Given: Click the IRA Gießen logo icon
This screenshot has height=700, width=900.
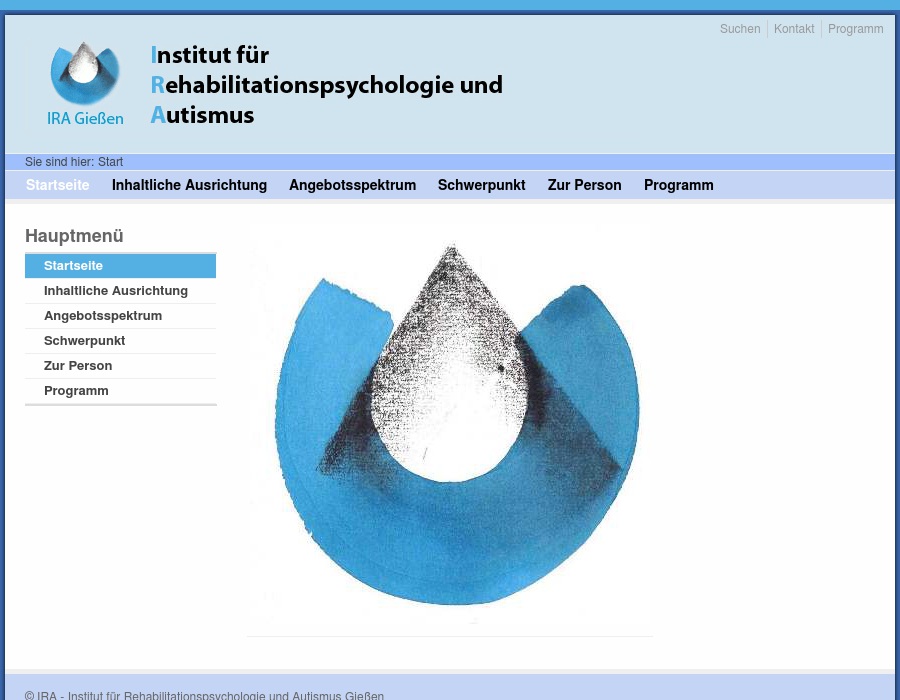Looking at the screenshot, I should click(x=85, y=83).
